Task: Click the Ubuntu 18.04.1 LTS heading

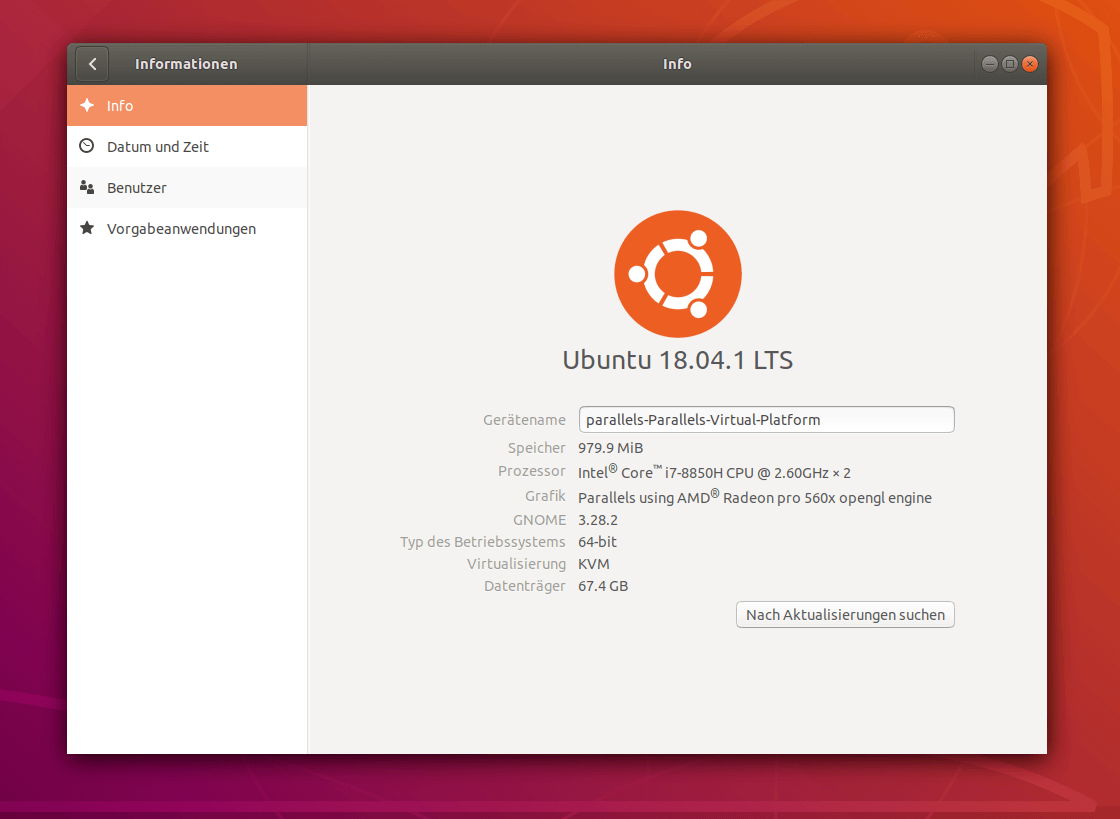Action: 678,360
